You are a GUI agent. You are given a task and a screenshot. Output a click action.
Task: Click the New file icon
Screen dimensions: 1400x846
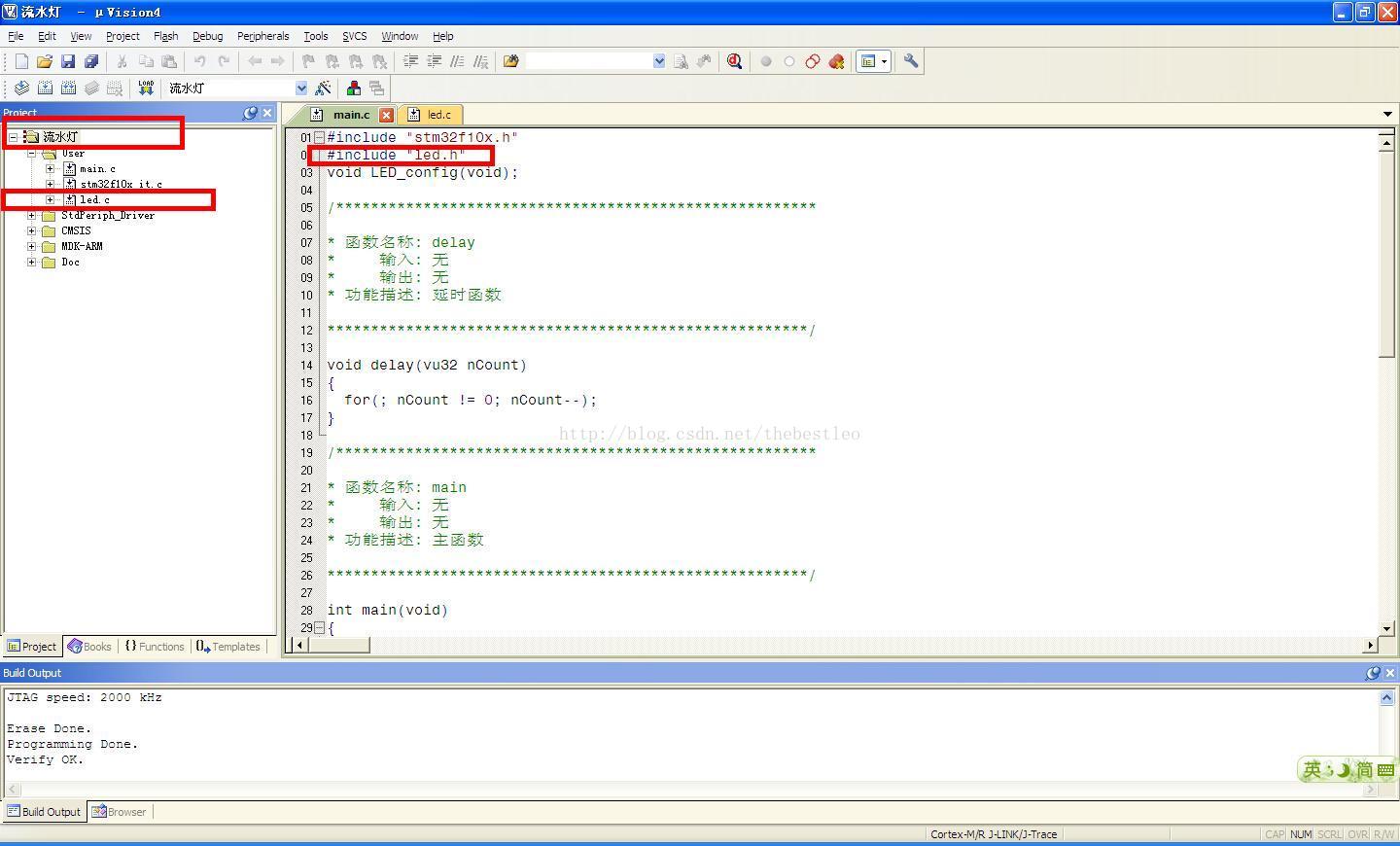click(21, 61)
